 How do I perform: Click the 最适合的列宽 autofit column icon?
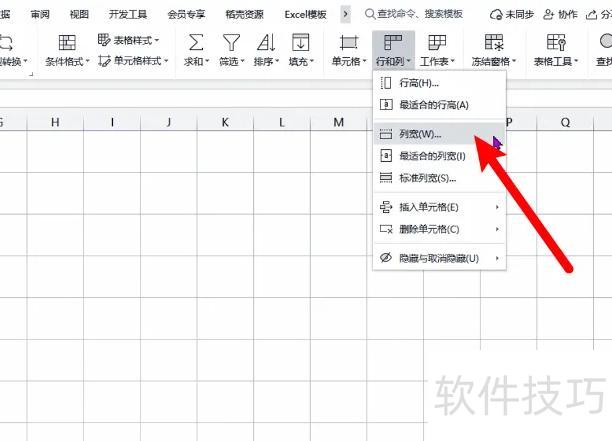pos(386,156)
